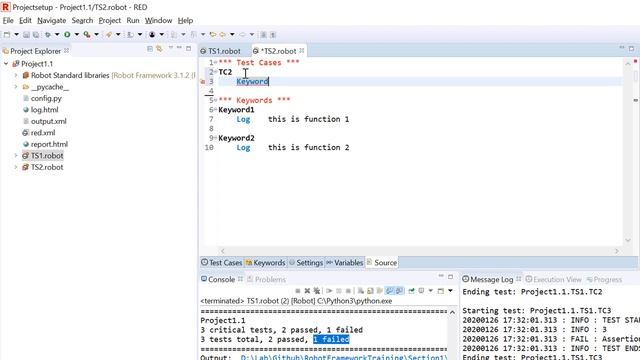Viewport: 640px width, 360px height.
Task: Open the Edit menu
Action: tap(25, 20)
